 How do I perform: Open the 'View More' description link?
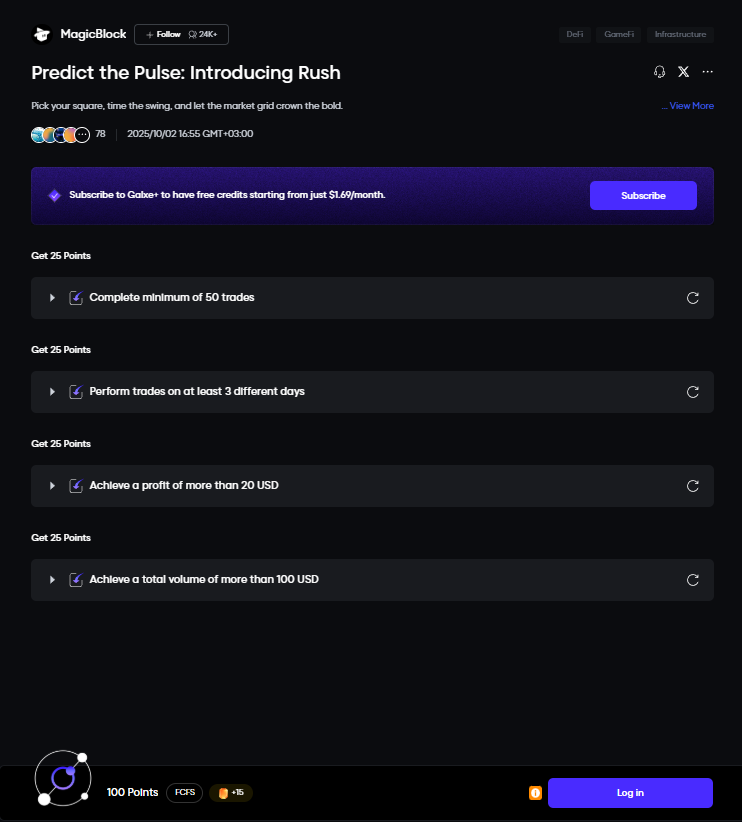pos(688,106)
